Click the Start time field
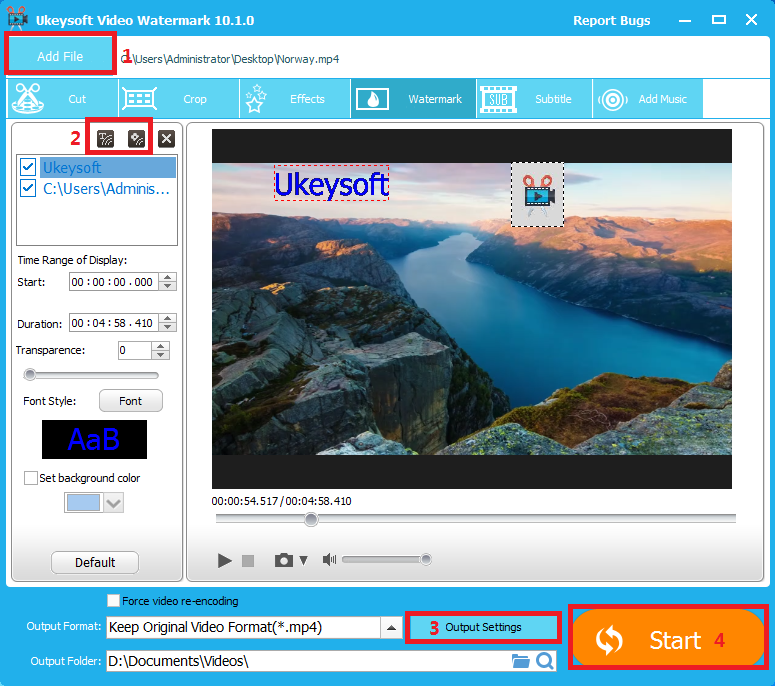Viewport: 775px width, 686px height. coord(114,282)
